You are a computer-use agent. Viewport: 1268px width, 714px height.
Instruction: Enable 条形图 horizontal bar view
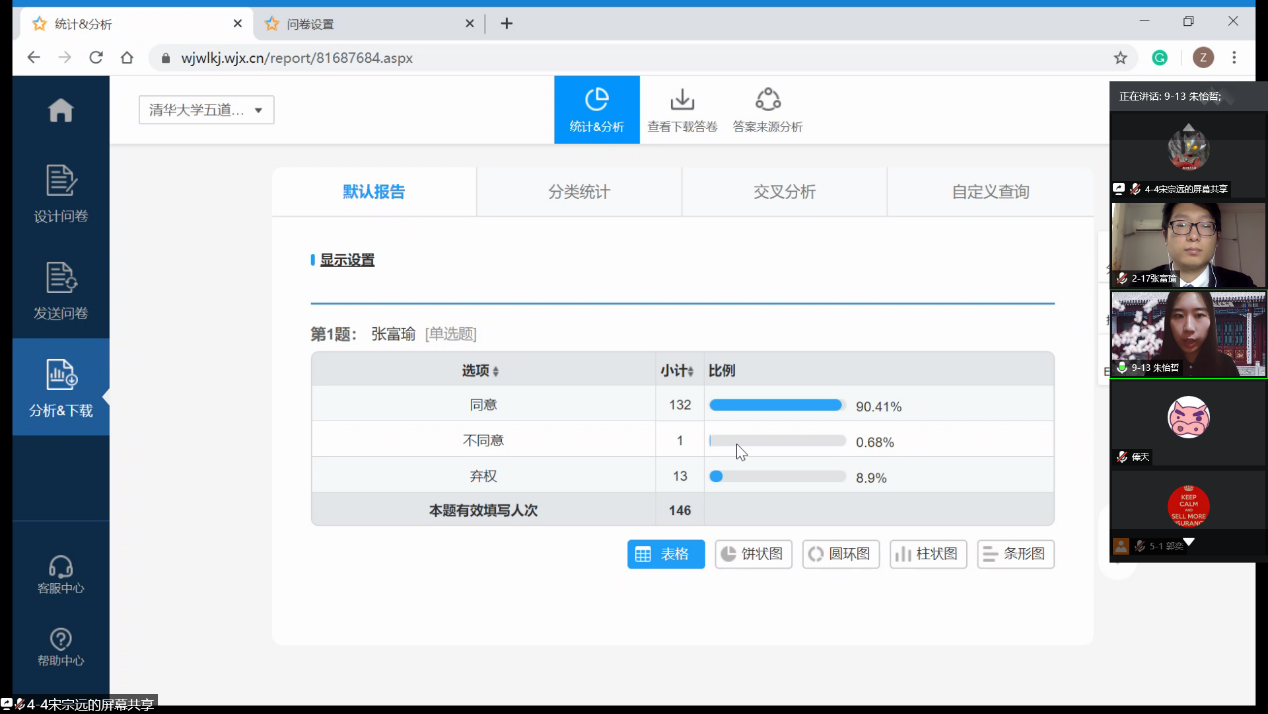tap(1015, 553)
